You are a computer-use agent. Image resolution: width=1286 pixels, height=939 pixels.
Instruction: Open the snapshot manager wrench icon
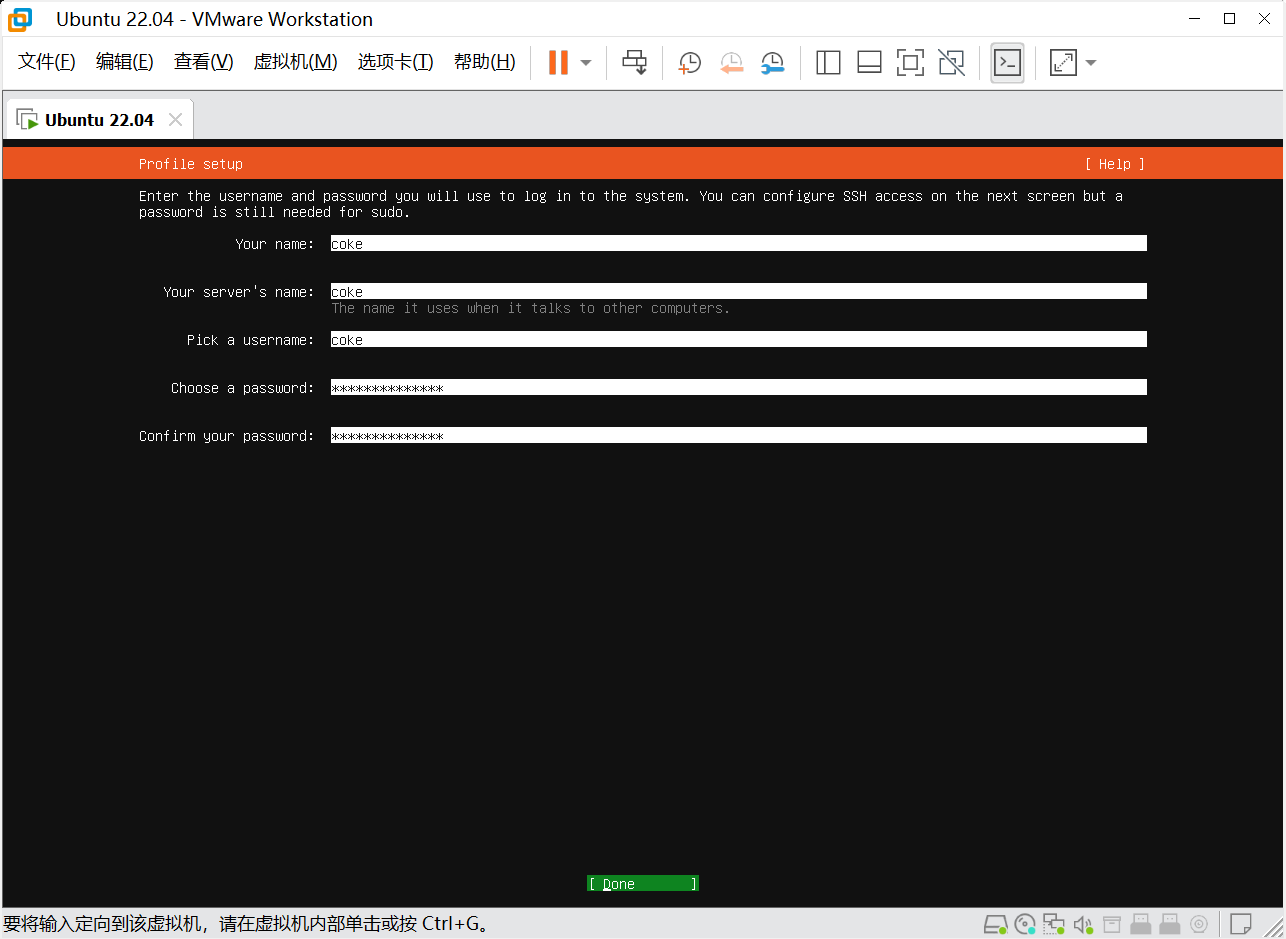772,63
